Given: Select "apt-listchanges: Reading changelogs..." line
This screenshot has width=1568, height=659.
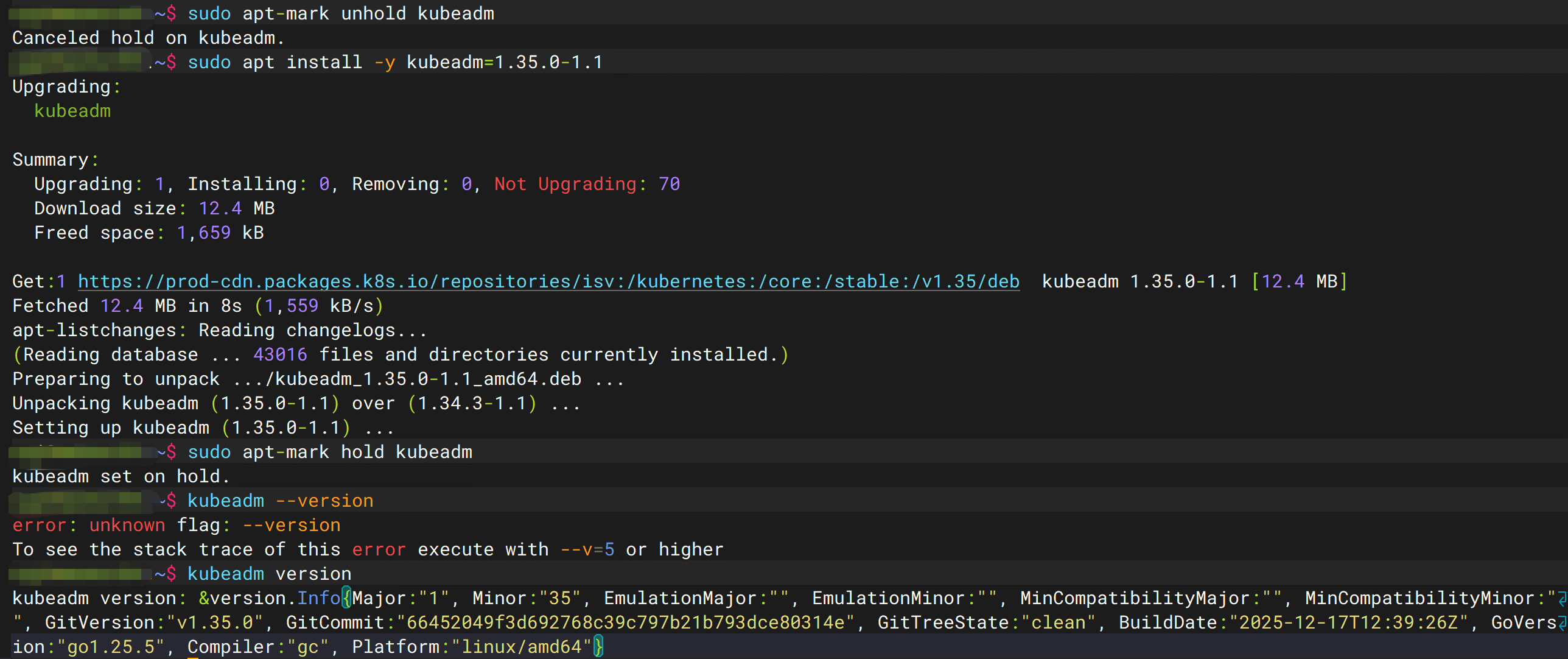Looking at the screenshot, I should (220, 330).
